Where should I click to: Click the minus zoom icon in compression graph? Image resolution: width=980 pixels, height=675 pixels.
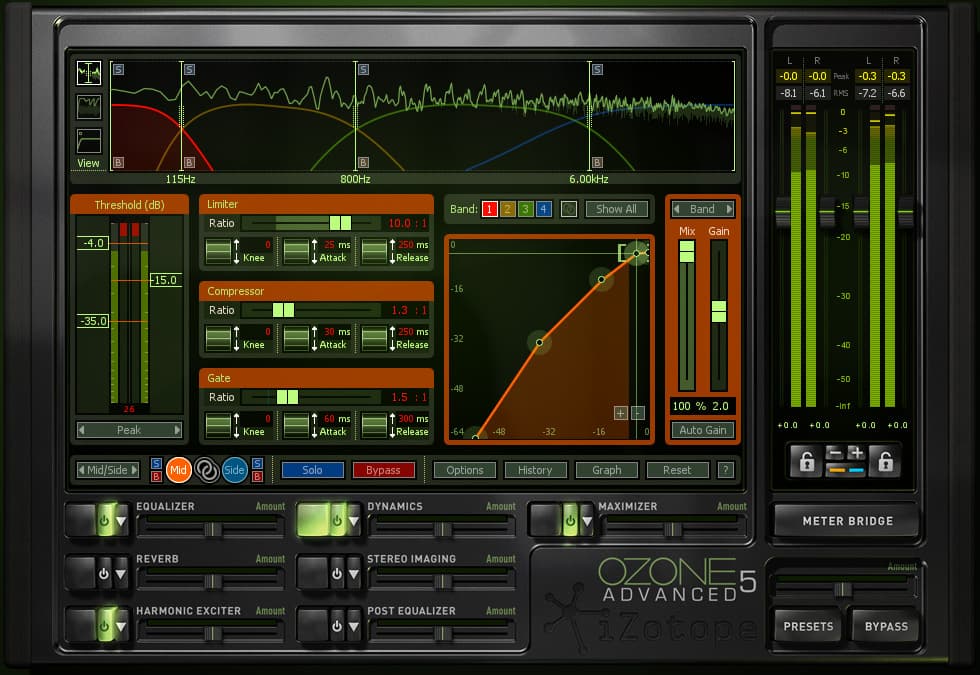pyautogui.click(x=638, y=413)
